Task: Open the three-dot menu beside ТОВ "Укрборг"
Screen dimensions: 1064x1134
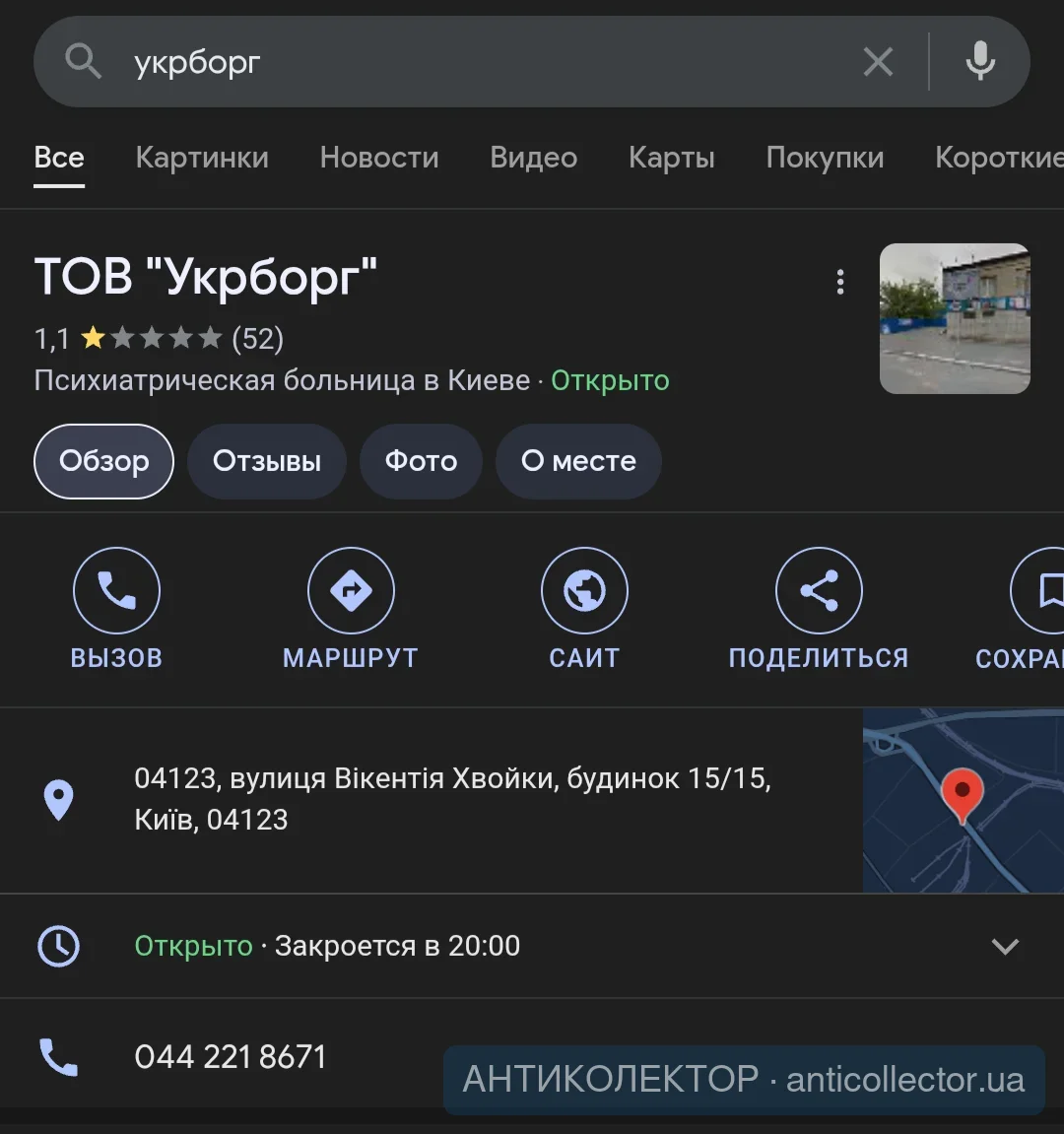Action: pyautogui.click(x=839, y=282)
